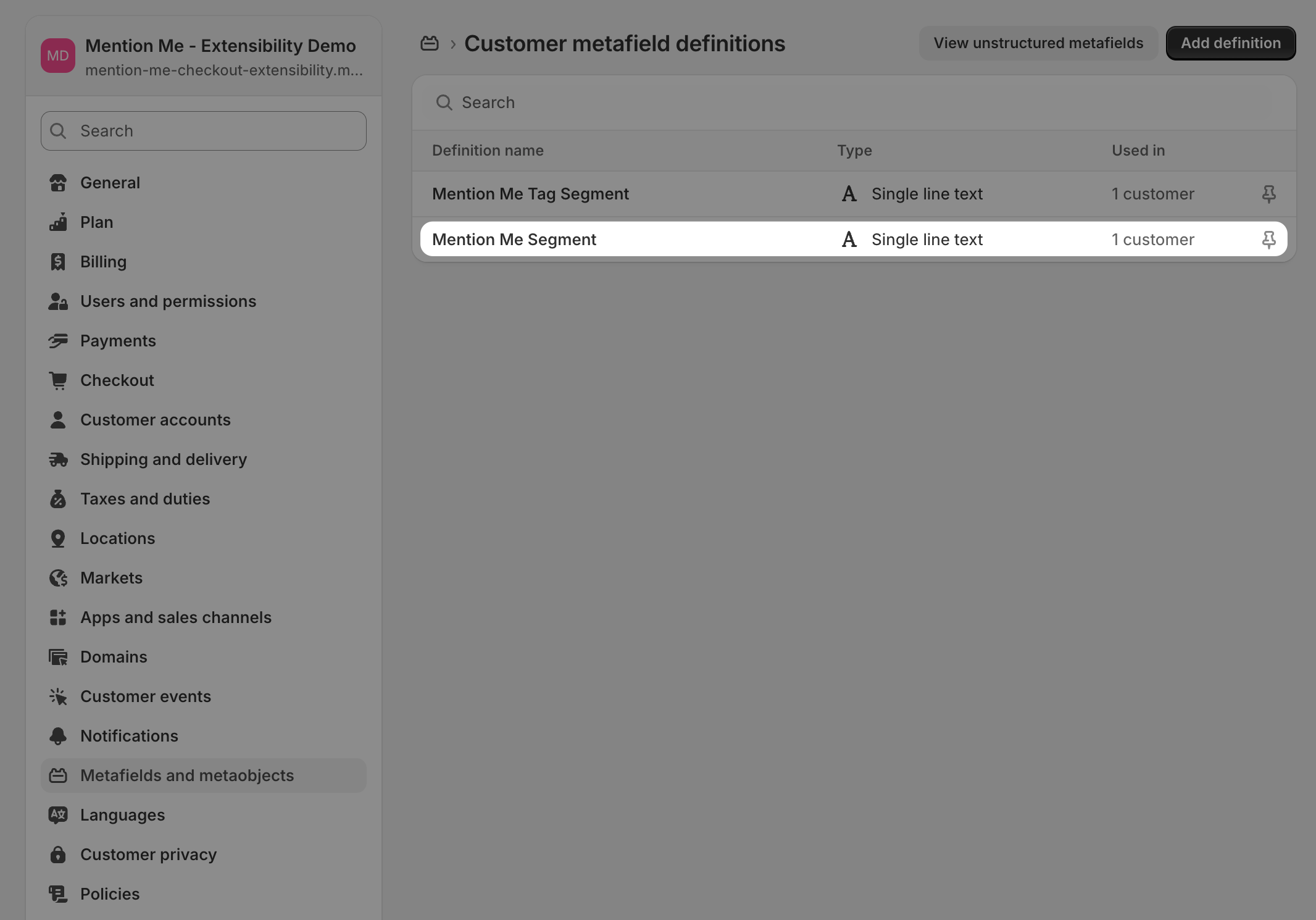Click the Payments icon in sidebar
Screen dimensions: 1316x920
[59, 341]
